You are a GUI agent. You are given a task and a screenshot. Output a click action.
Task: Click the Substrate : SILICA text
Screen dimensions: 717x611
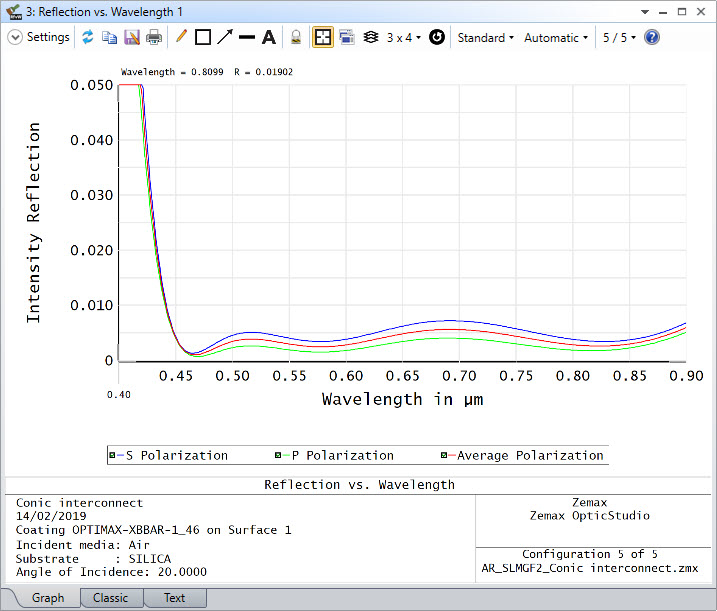tap(93, 559)
